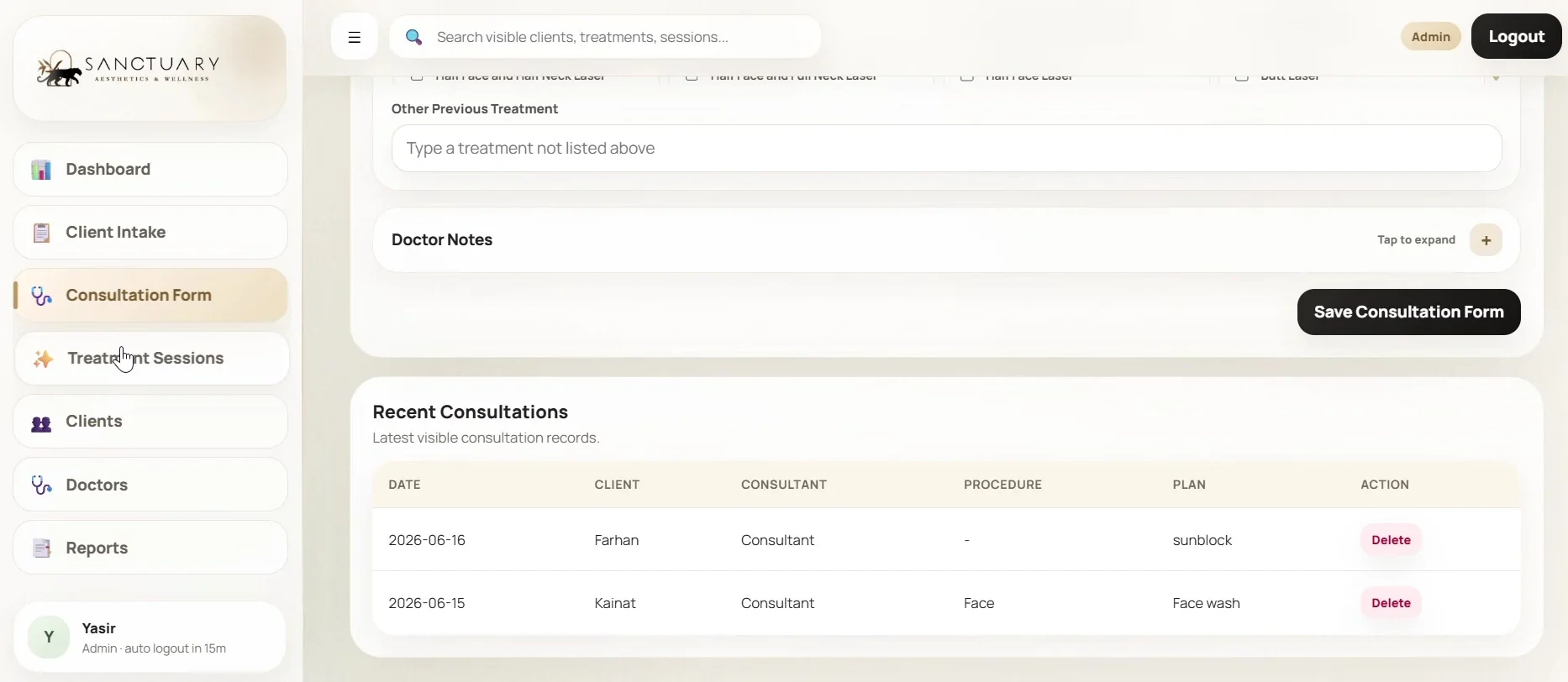Click the Consultation Form stethoscope icon

tap(41, 296)
